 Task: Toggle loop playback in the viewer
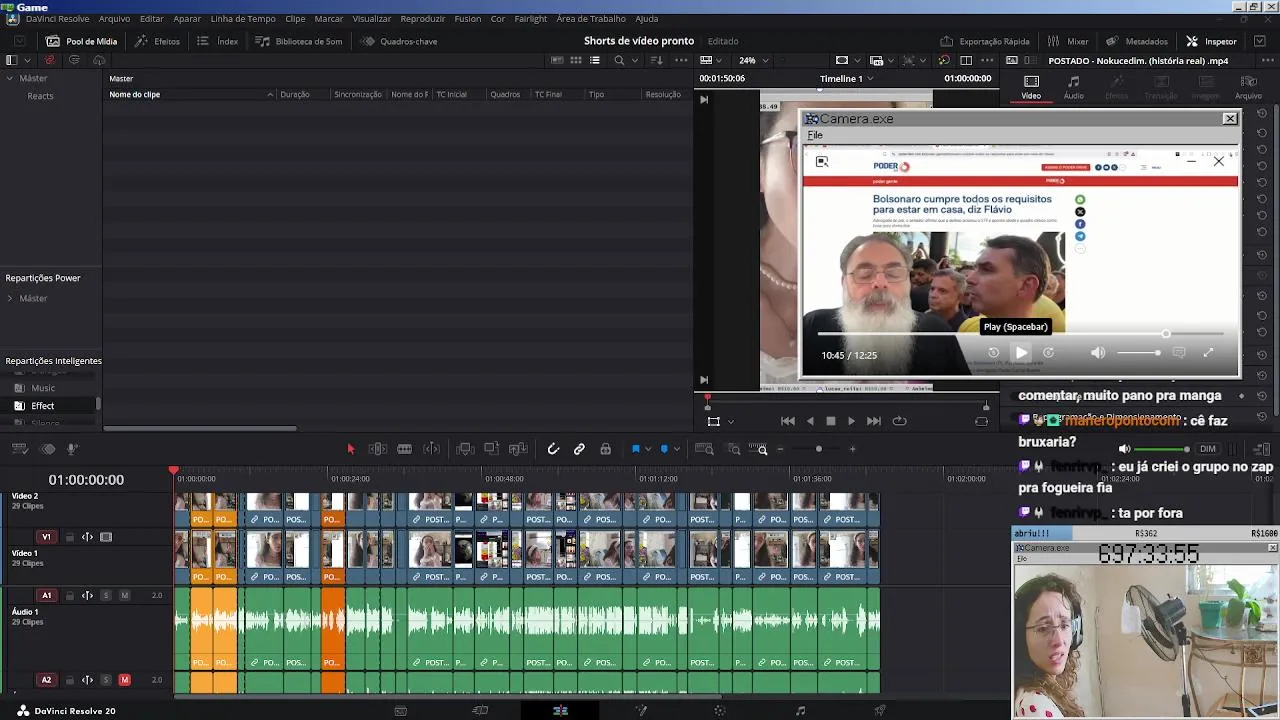[x=899, y=421]
